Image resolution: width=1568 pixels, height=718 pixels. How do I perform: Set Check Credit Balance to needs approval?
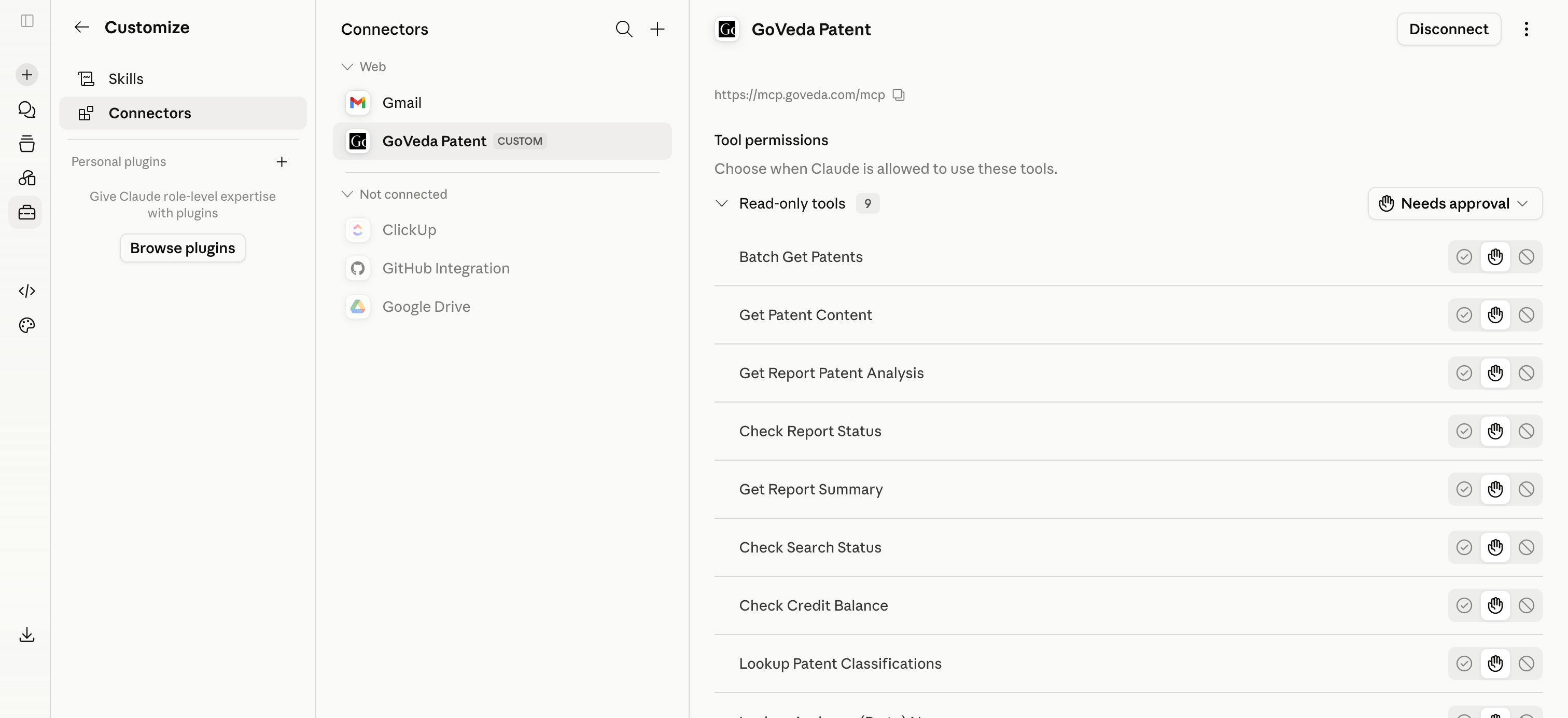tap(1495, 605)
